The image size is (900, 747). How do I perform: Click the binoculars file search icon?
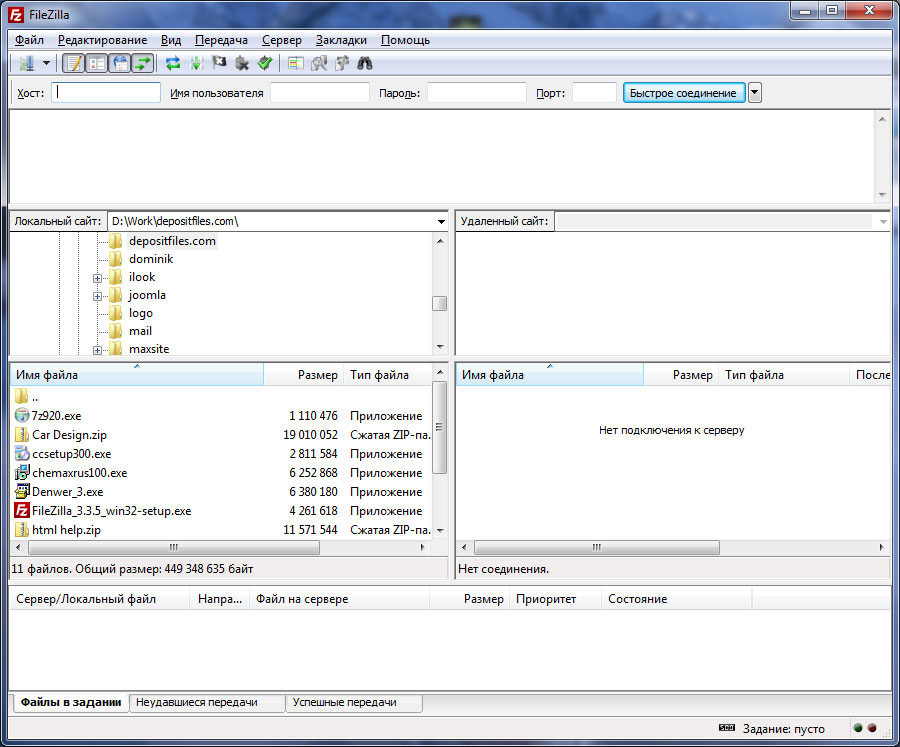tap(365, 63)
